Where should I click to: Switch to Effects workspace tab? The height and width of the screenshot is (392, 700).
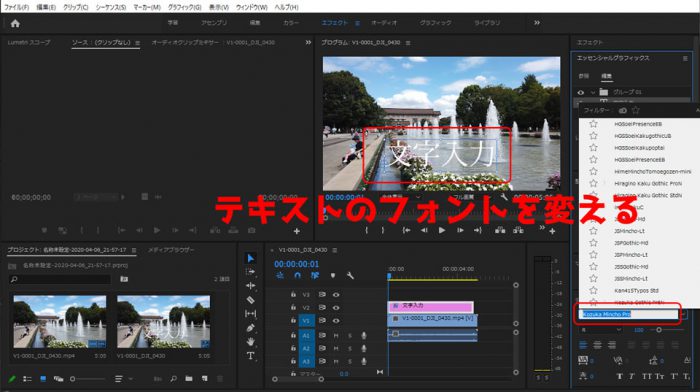pos(335,23)
